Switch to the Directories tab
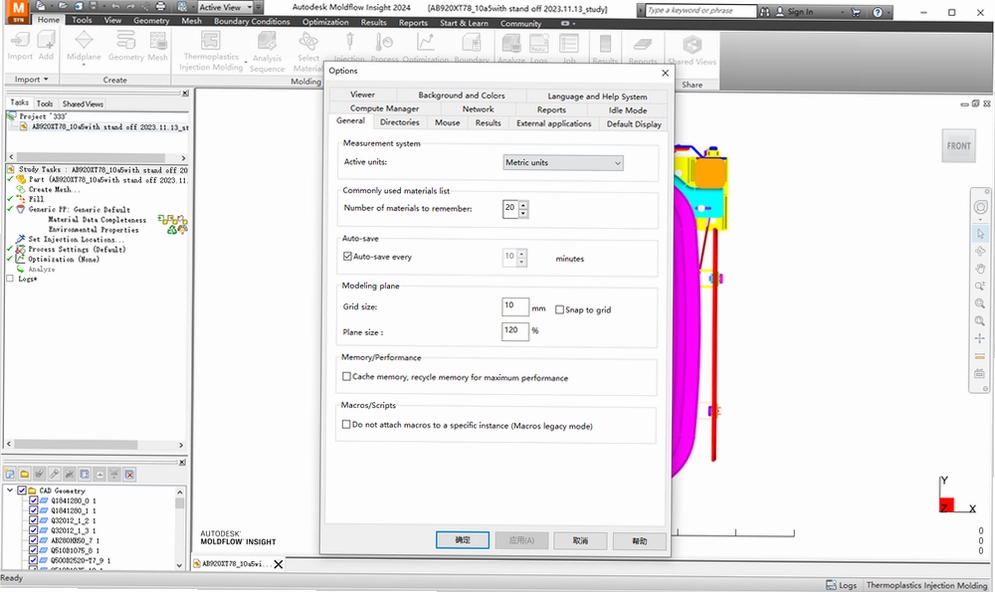The image size is (995, 592). point(399,122)
